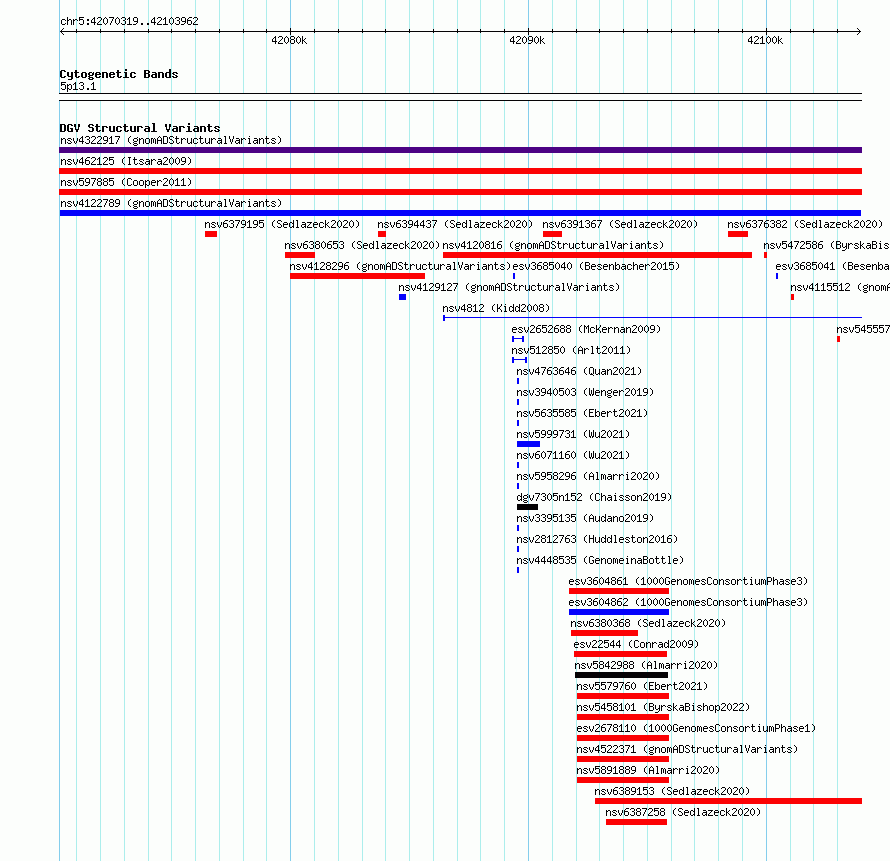
Task: Open nsv4120816 gnomADStructuralVariants label
Action: pos(553,245)
